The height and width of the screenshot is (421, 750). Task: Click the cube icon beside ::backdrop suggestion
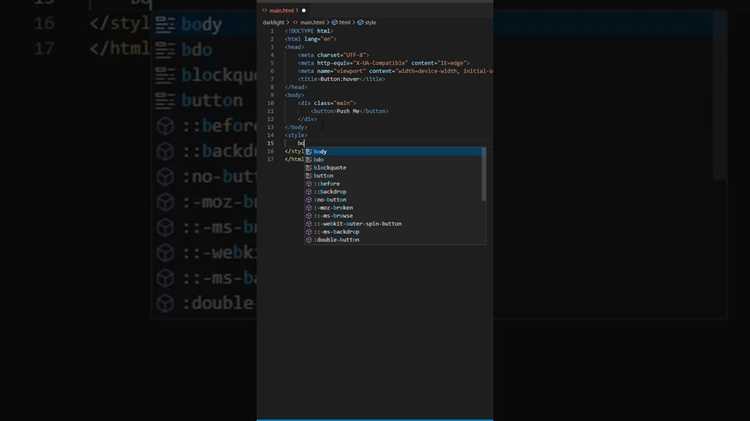(309, 192)
